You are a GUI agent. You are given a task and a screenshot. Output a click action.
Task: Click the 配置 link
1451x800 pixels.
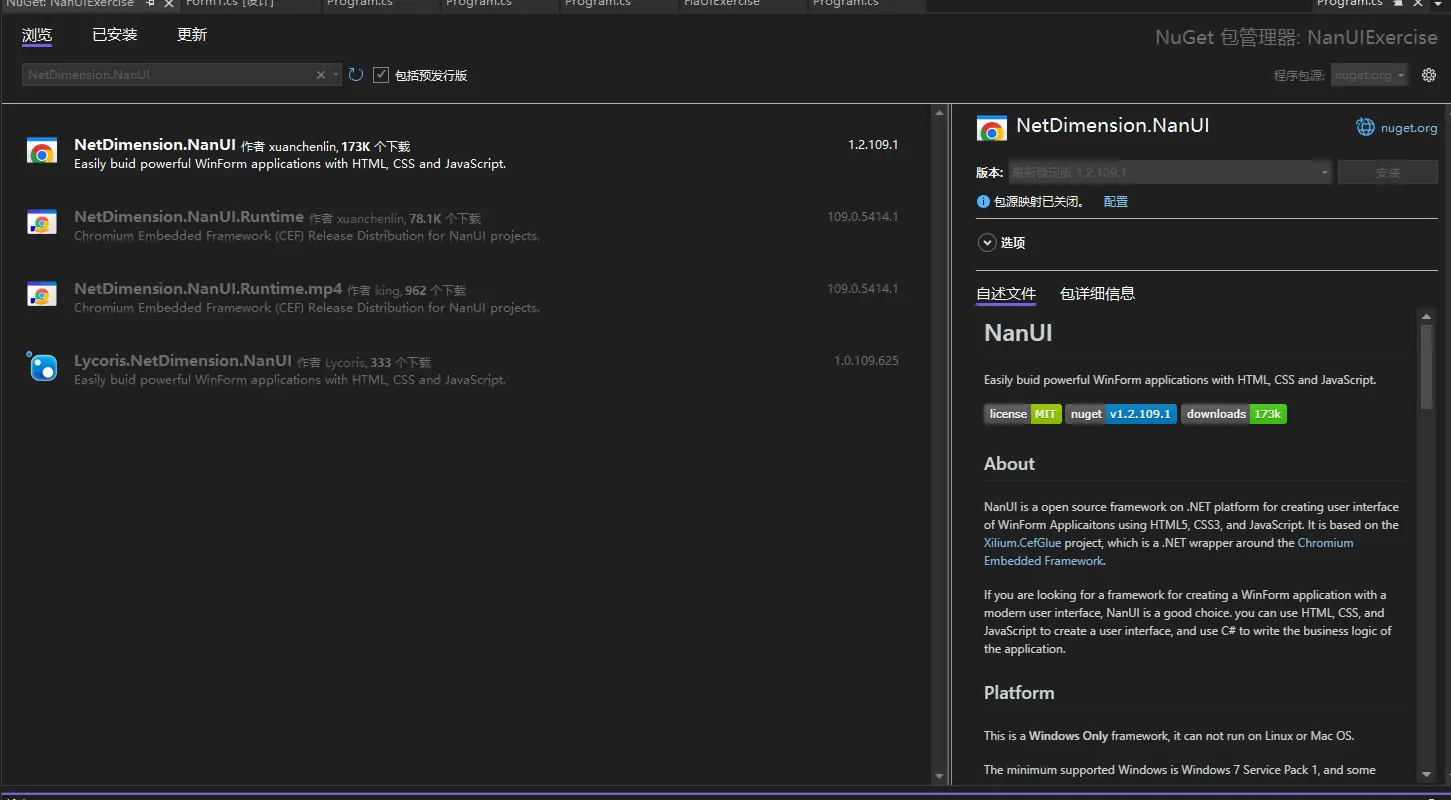(x=1116, y=202)
